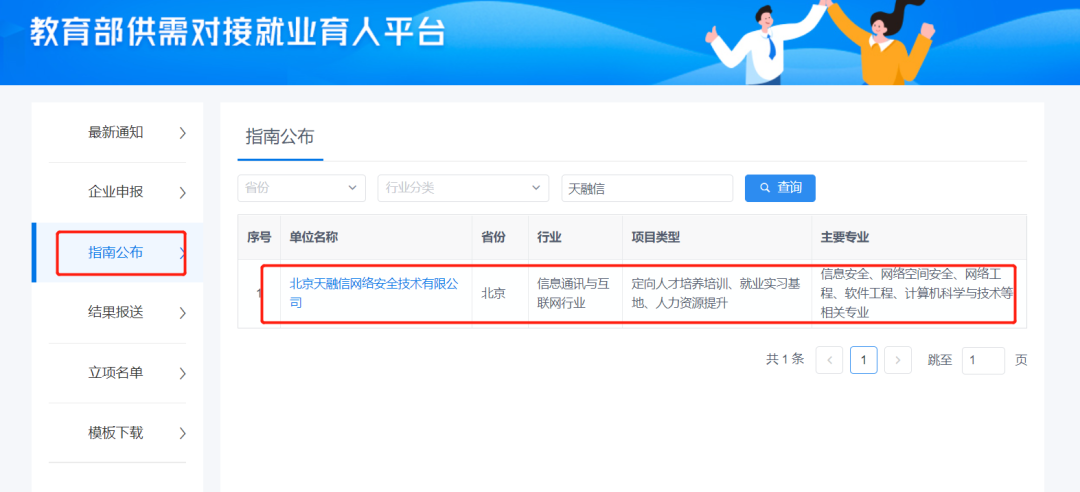Click the chevron arrow beside 结果报送
Screen dimensions: 1080x492
click(182, 313)
